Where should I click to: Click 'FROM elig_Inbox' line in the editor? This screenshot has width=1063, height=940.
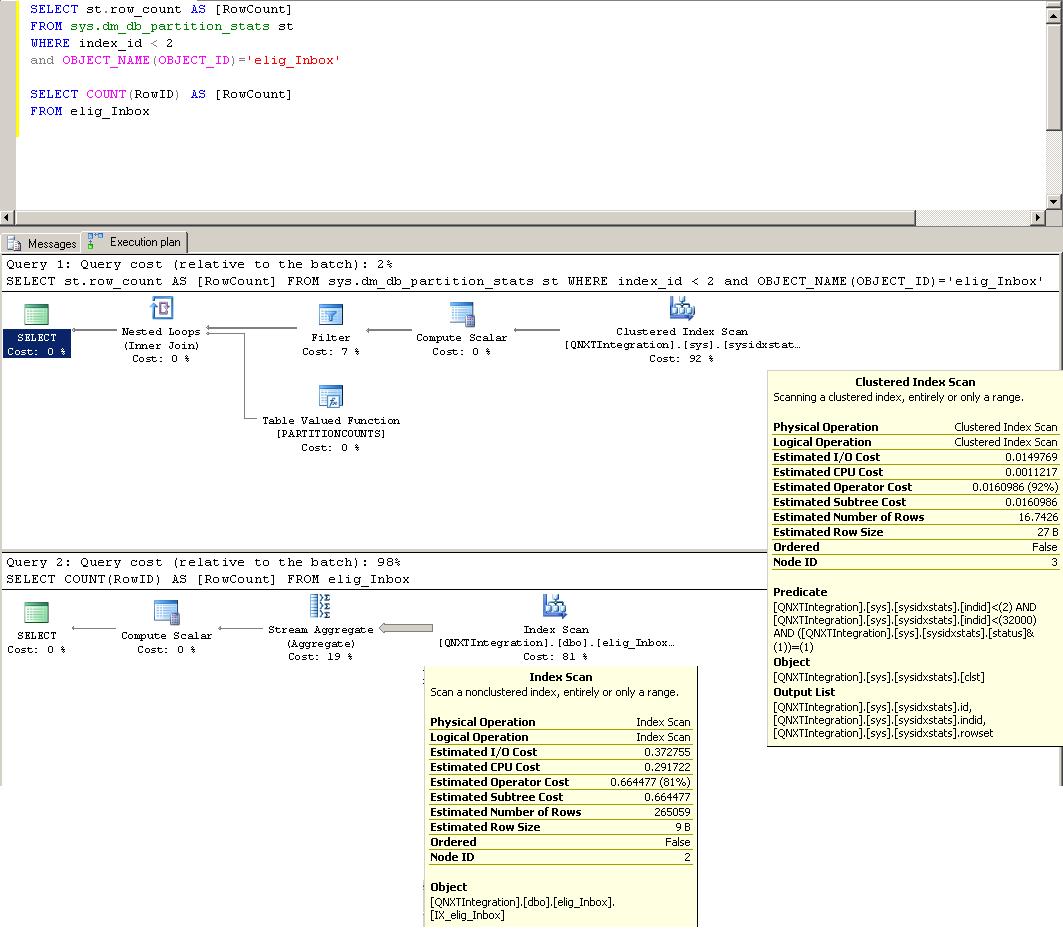[89, 111]
